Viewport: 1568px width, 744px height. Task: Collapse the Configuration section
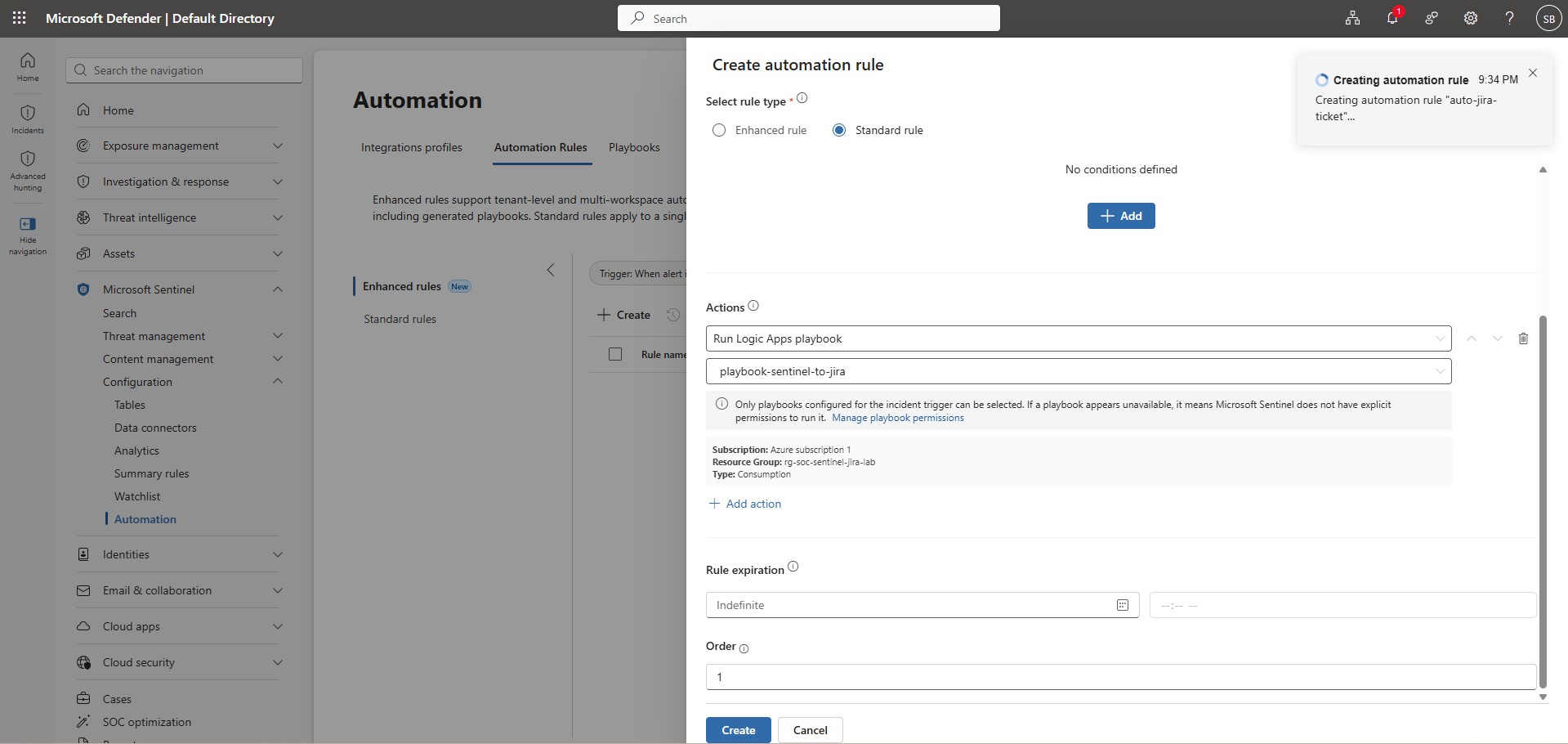point(278,382)
